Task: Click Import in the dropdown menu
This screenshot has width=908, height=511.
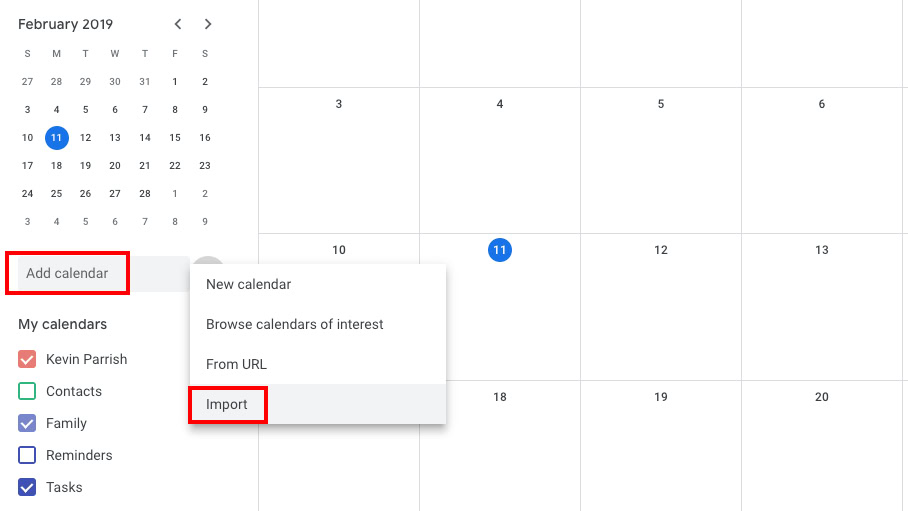Action: [227, 404]
